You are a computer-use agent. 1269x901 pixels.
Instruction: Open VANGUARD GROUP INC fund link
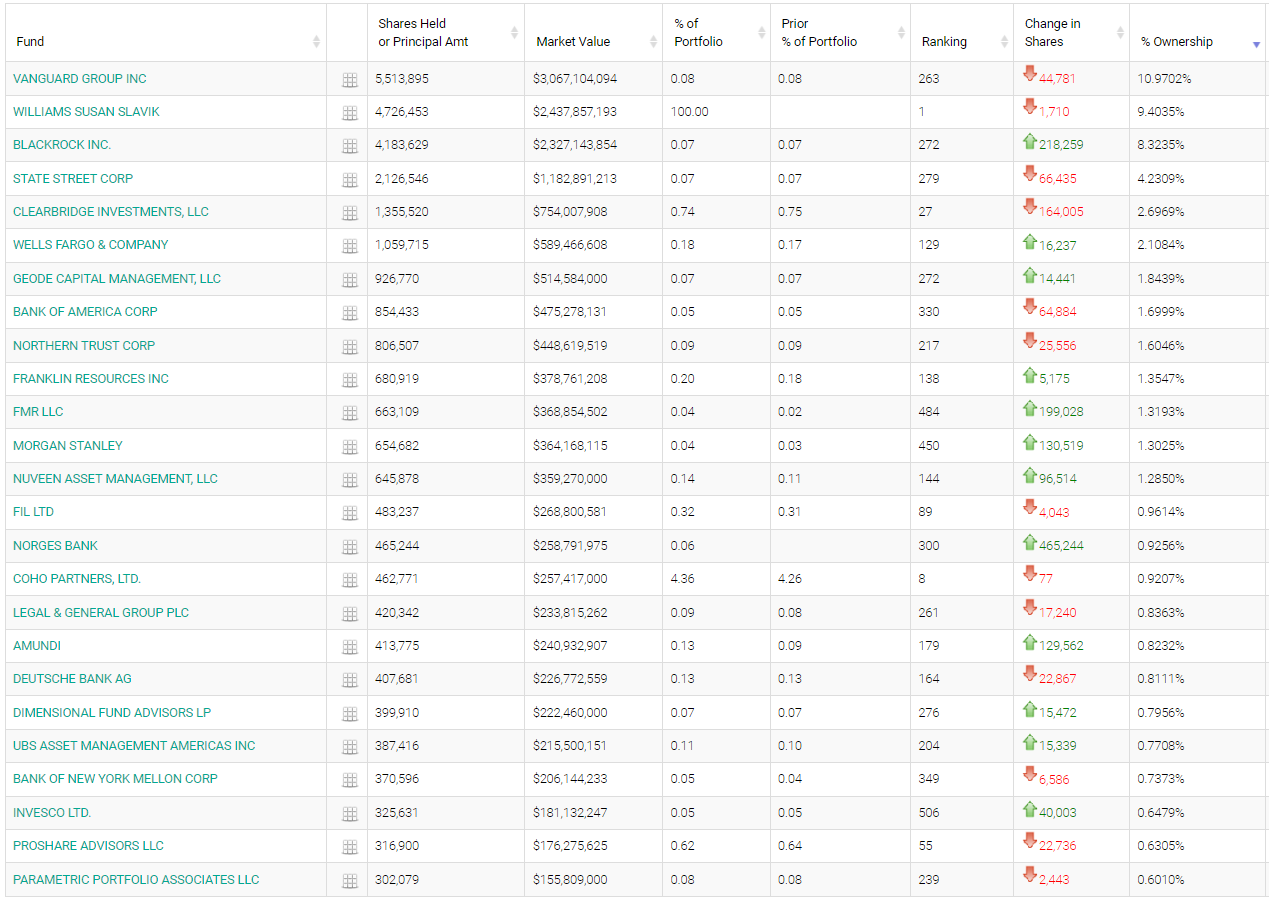(80, 79)
